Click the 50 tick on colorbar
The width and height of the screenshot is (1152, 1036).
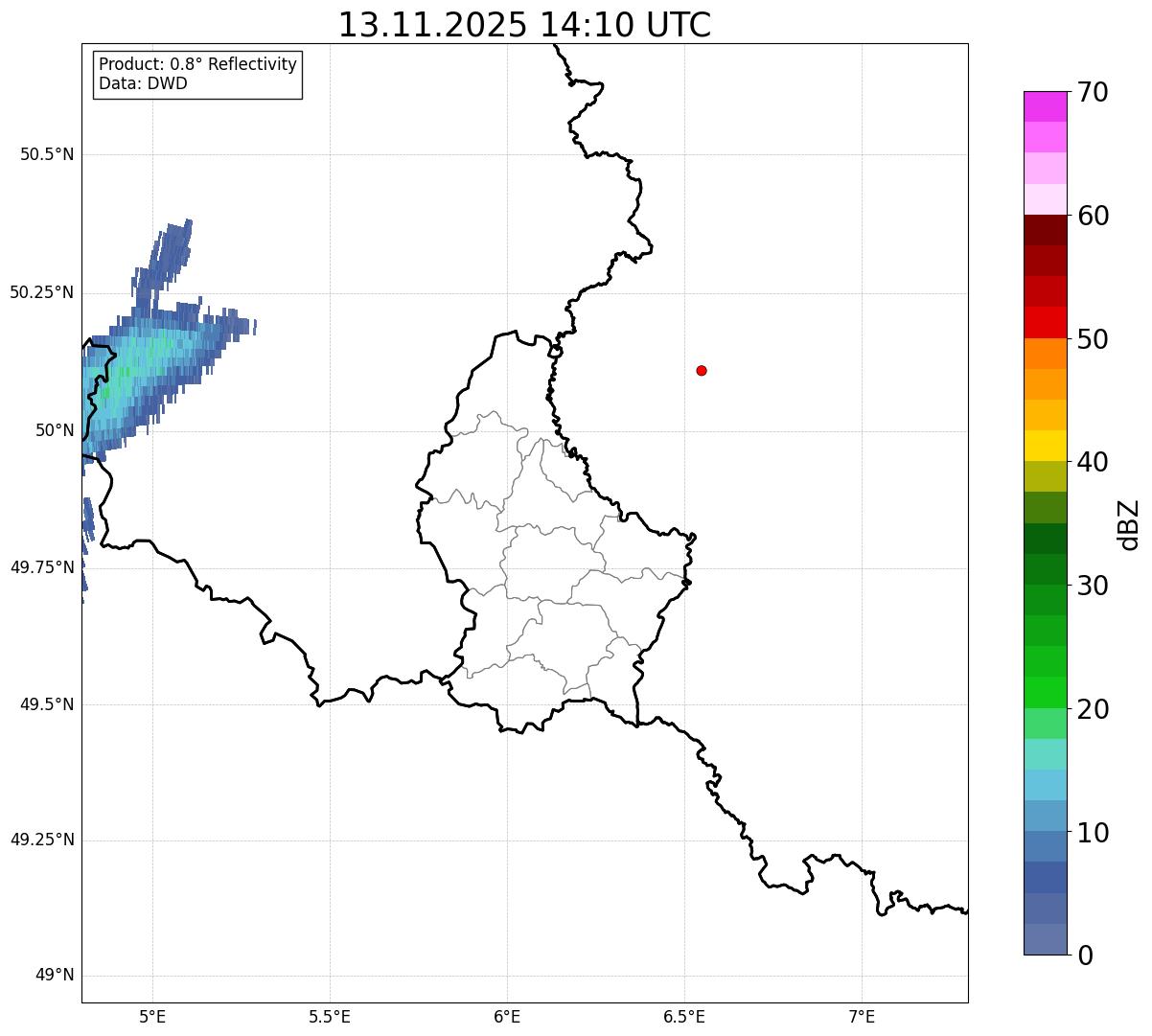(x=1093, y=339)
